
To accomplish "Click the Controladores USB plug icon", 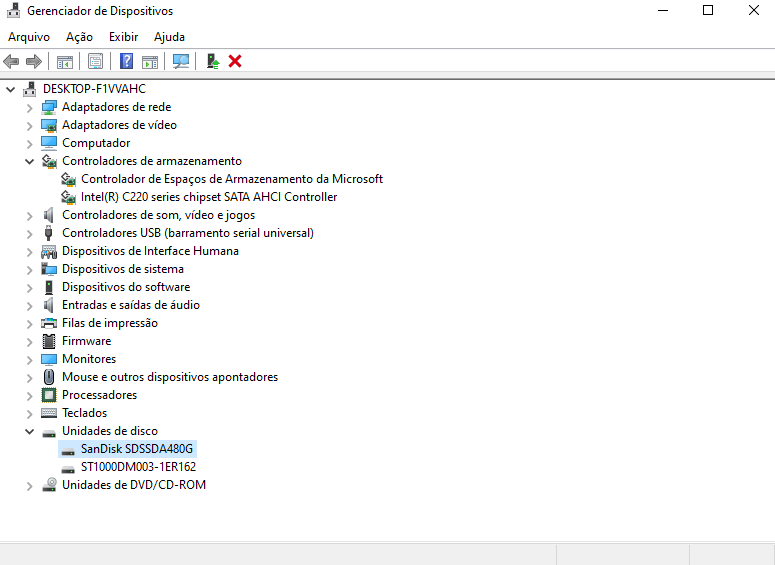I will [48, 233].
